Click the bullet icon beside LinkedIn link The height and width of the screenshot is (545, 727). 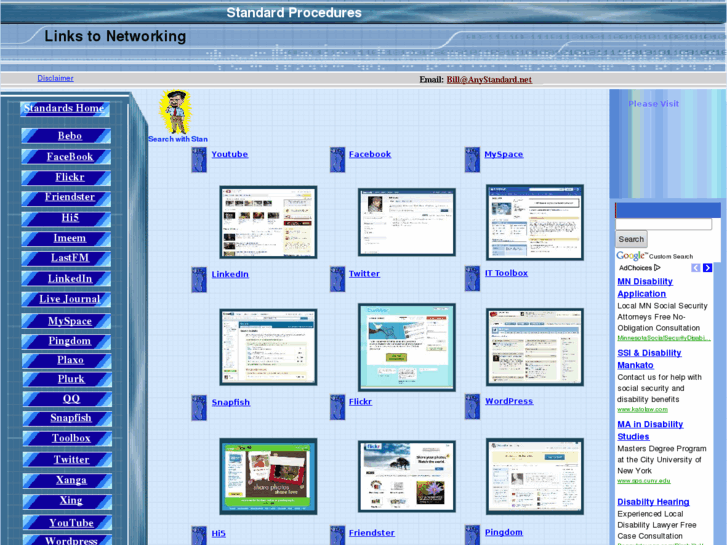pos(199,279)
